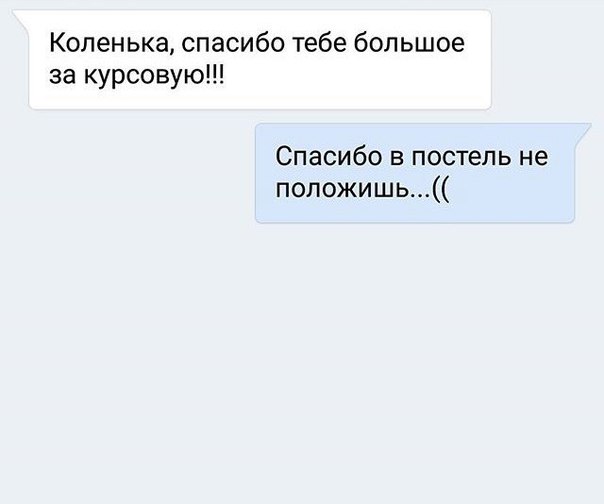Image resolution: width=604 pixels, height=504 pixels.
Task: Click the word "Спасибо" in blue bubble
Action: (x=329, y=156)
